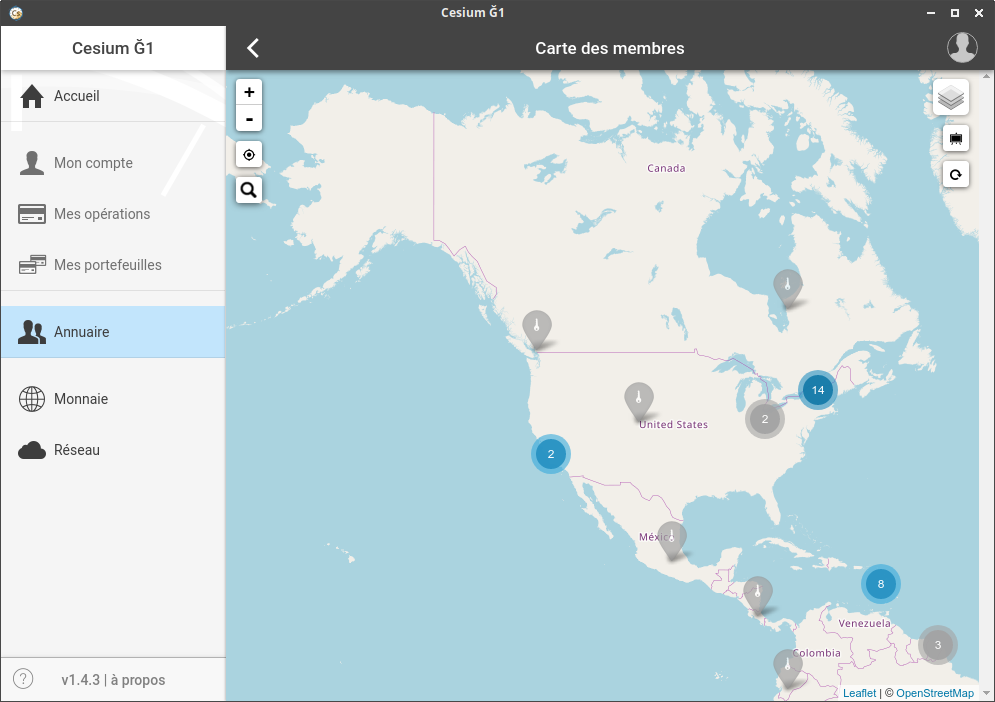
Task: Zoom in on the members map
Action: coord(249,92)
